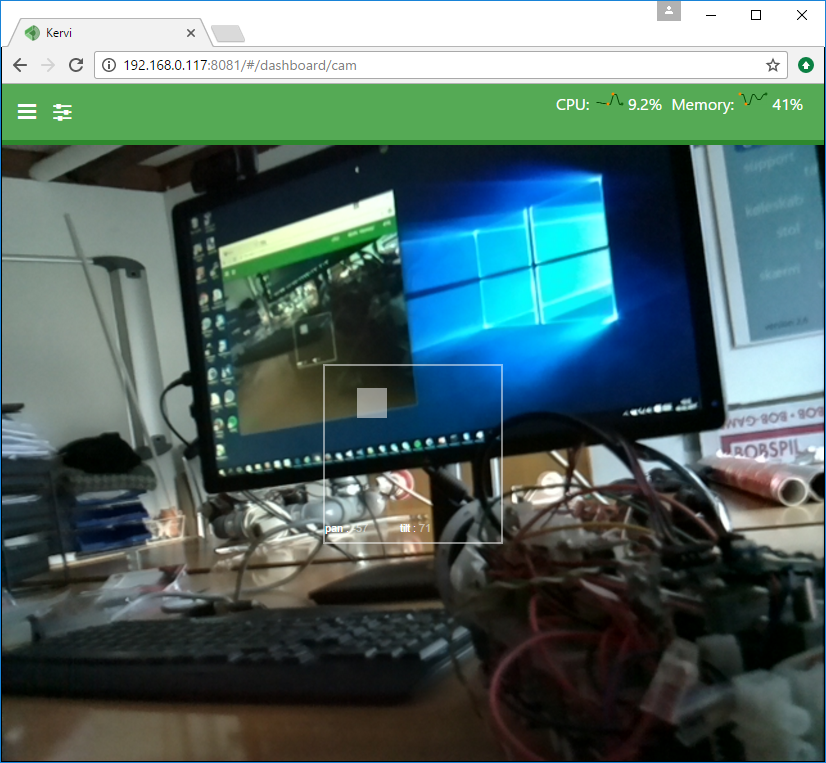Screen dimensions: 826x763
Task: Click the CPU 9.2% value
Action: (645, 105)
